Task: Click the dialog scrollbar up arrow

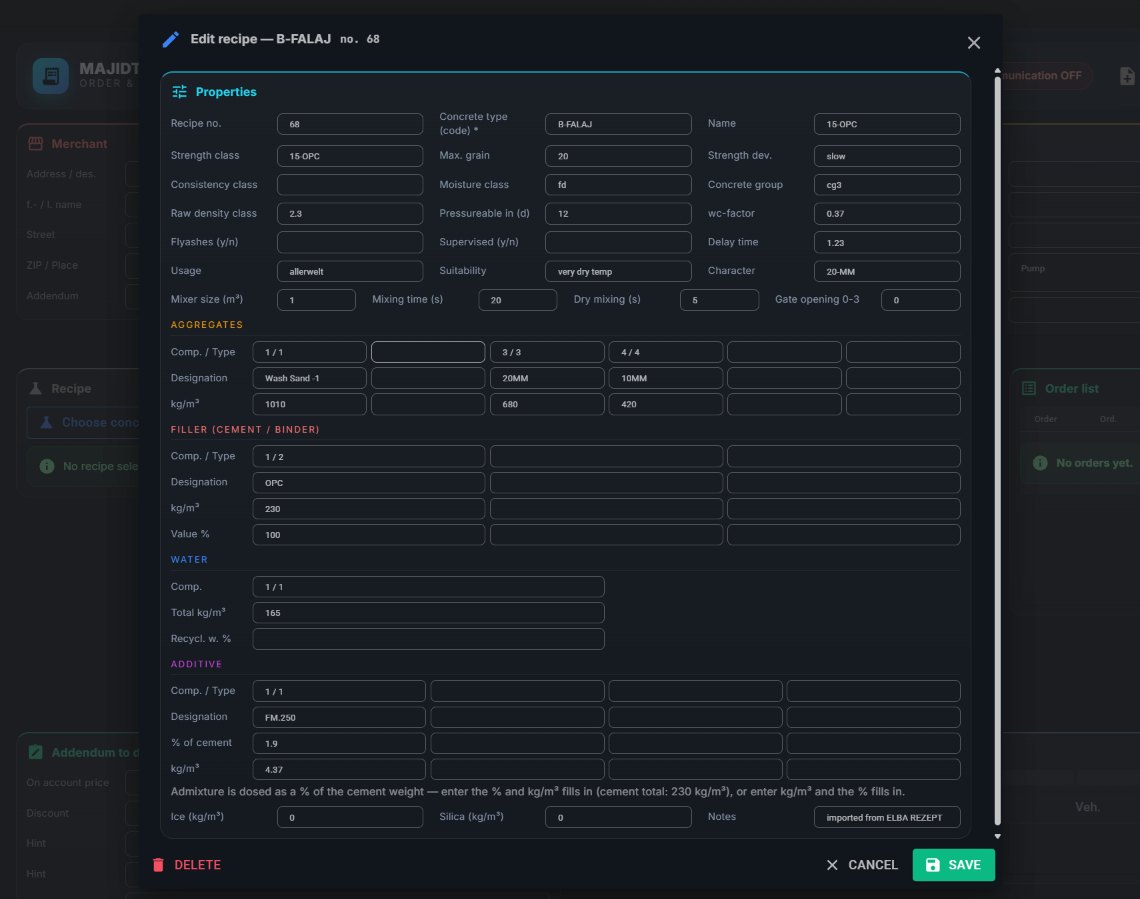Action: click(998, 70)
